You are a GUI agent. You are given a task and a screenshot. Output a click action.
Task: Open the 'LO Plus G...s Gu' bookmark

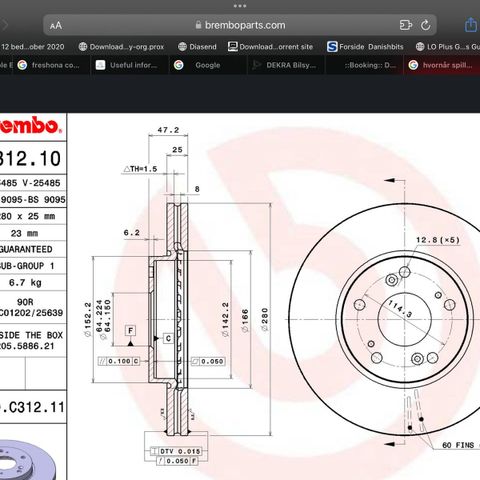pos(448,47)
